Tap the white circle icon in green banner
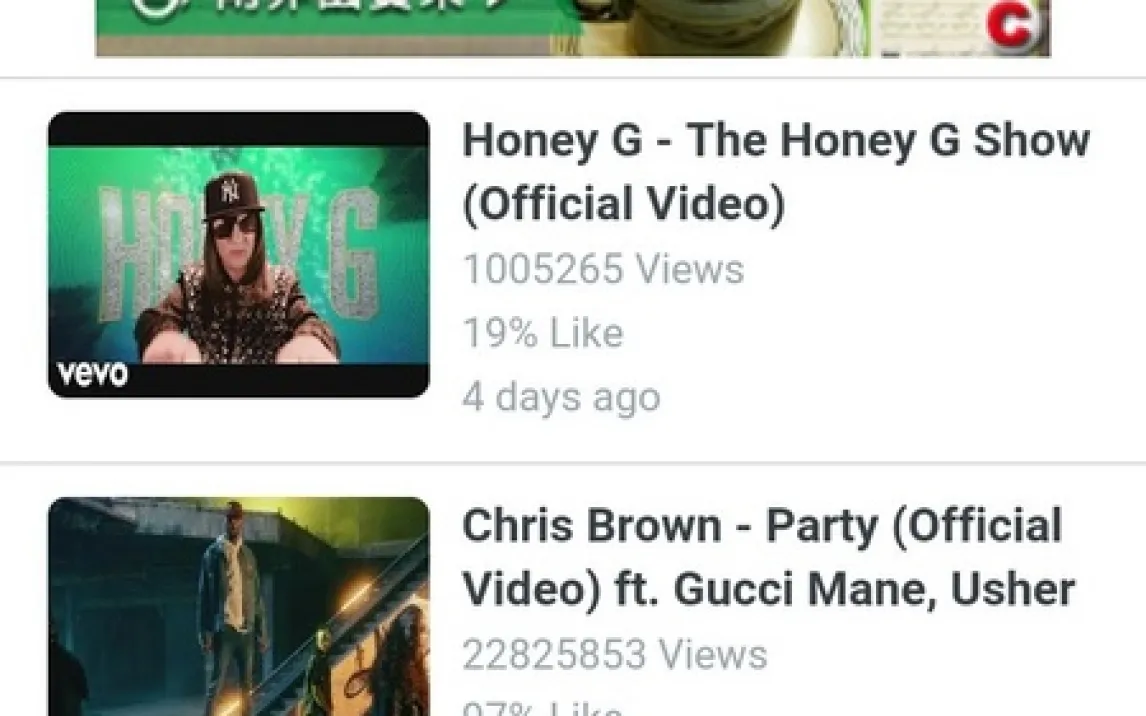This screenshot has width=1146, height=716. click(153, 9)
